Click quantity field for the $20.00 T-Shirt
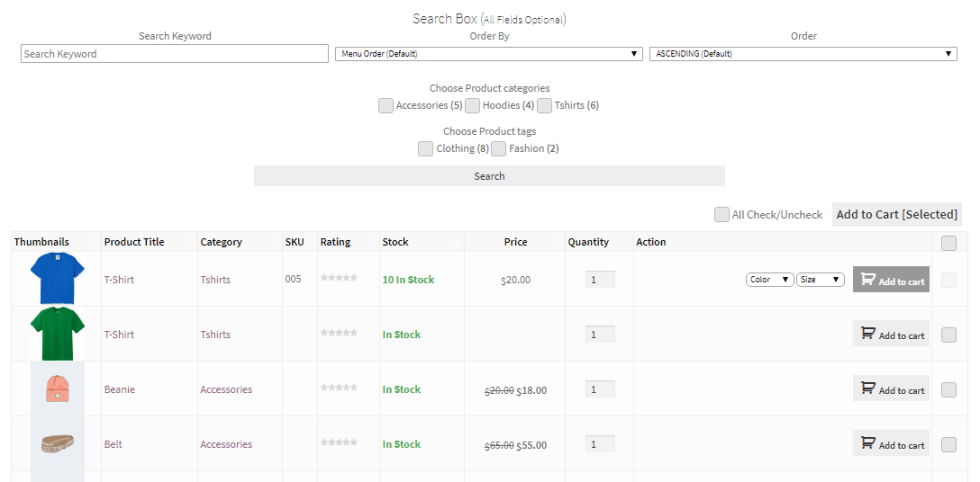This screenshot has height=482, width=980. coord(600,279)
